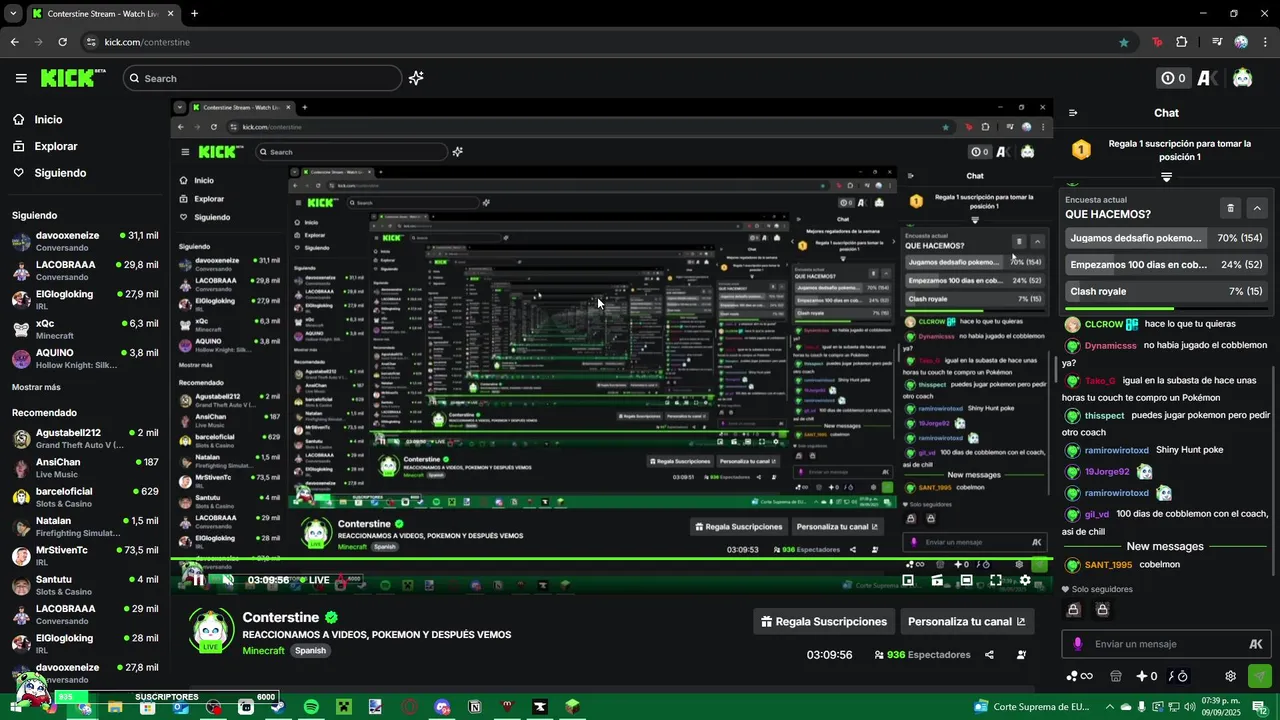Open the user avatar menu in the header
Image resolution: width=1280 pixels, height=720 pixels.
(1242, 78)
